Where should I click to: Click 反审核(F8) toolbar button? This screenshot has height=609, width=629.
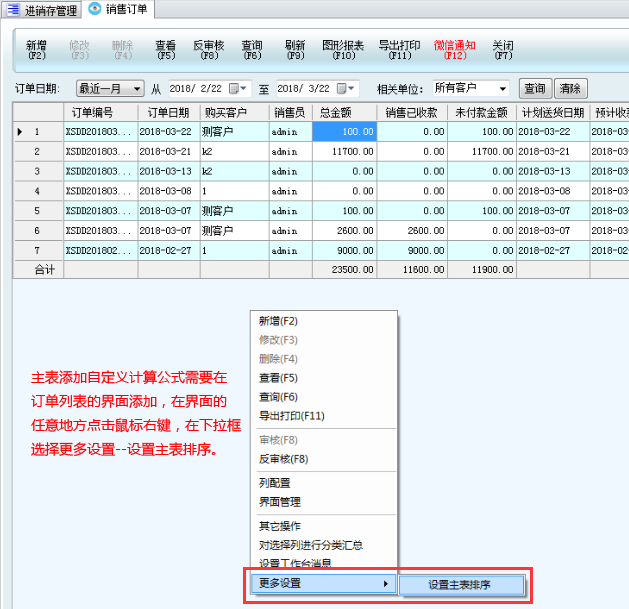(208, 50)
